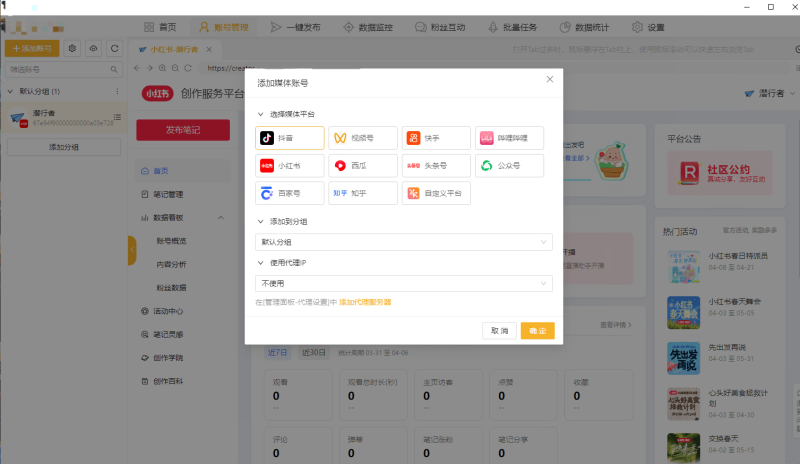Open the 粉丝互动 top menu
This screenshot has height=464, width=800.
click(440, 27)
